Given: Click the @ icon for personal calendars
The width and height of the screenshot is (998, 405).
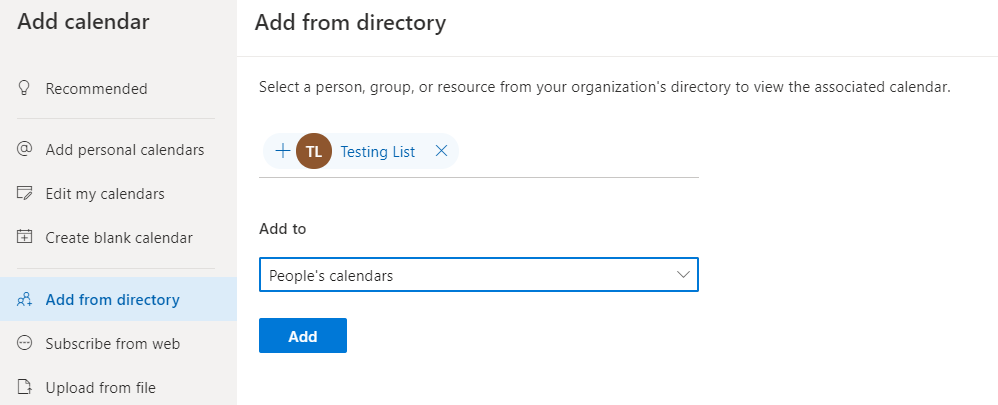Looking at the screenshot, I should point(25,149).
